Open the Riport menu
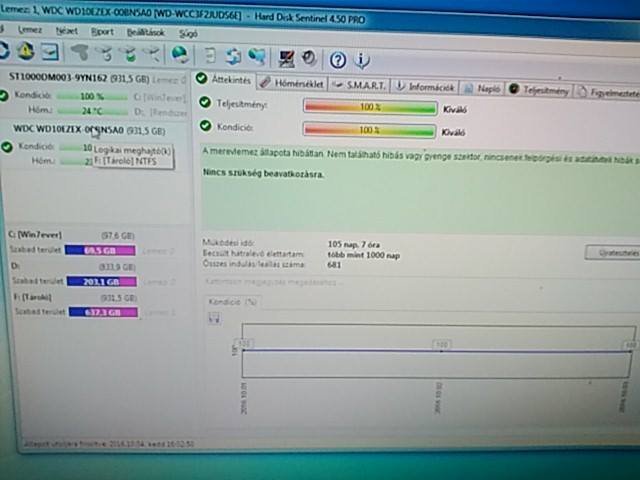The height and width of the screenshot is (480, 640). click(x=102, y=32)
